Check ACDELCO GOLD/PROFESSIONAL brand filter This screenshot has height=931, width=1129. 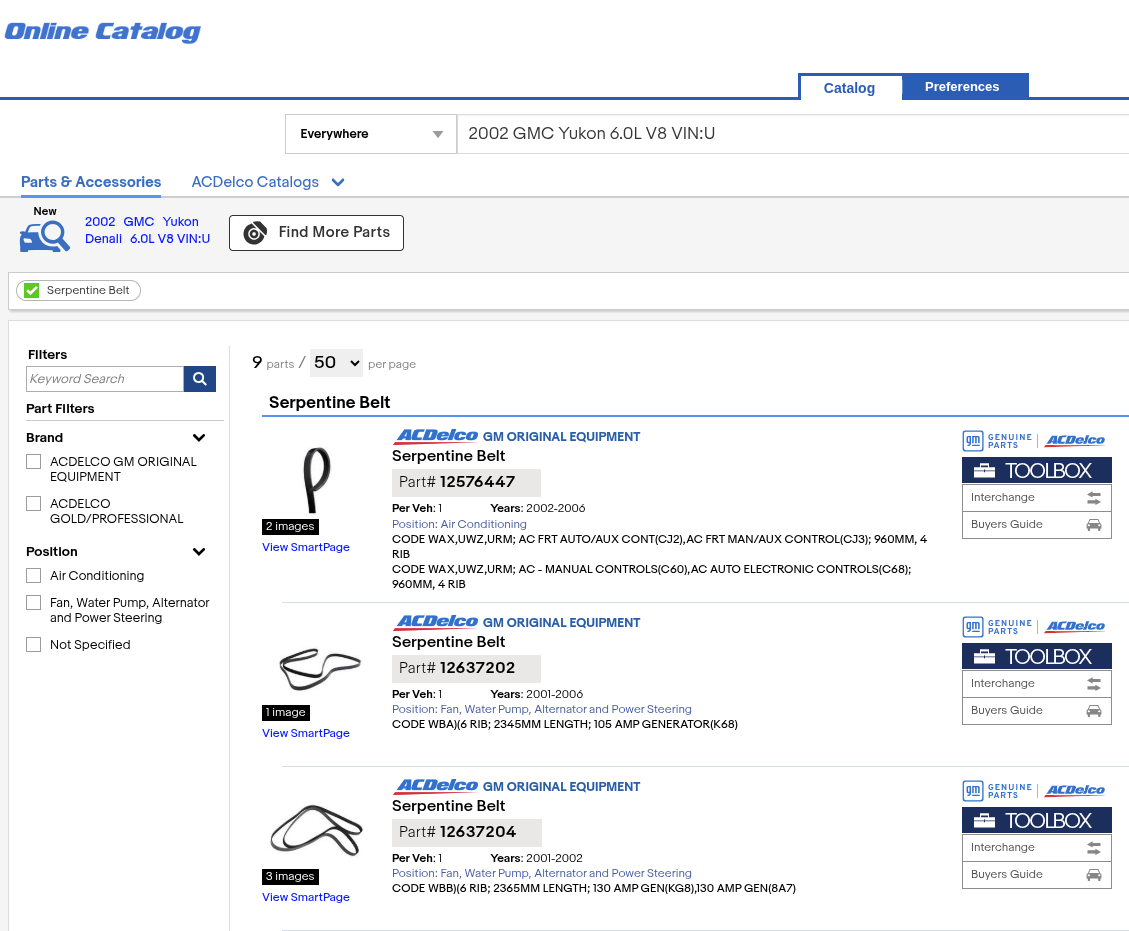click(x=33, y=503)
